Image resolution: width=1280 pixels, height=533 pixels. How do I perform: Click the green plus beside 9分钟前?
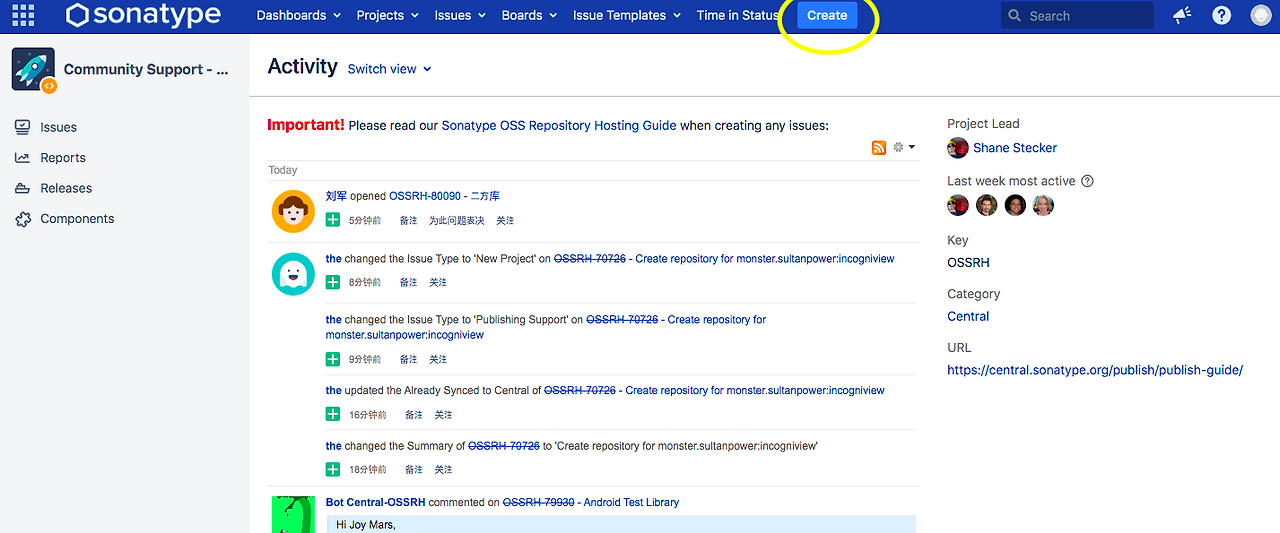click(333, 359)
